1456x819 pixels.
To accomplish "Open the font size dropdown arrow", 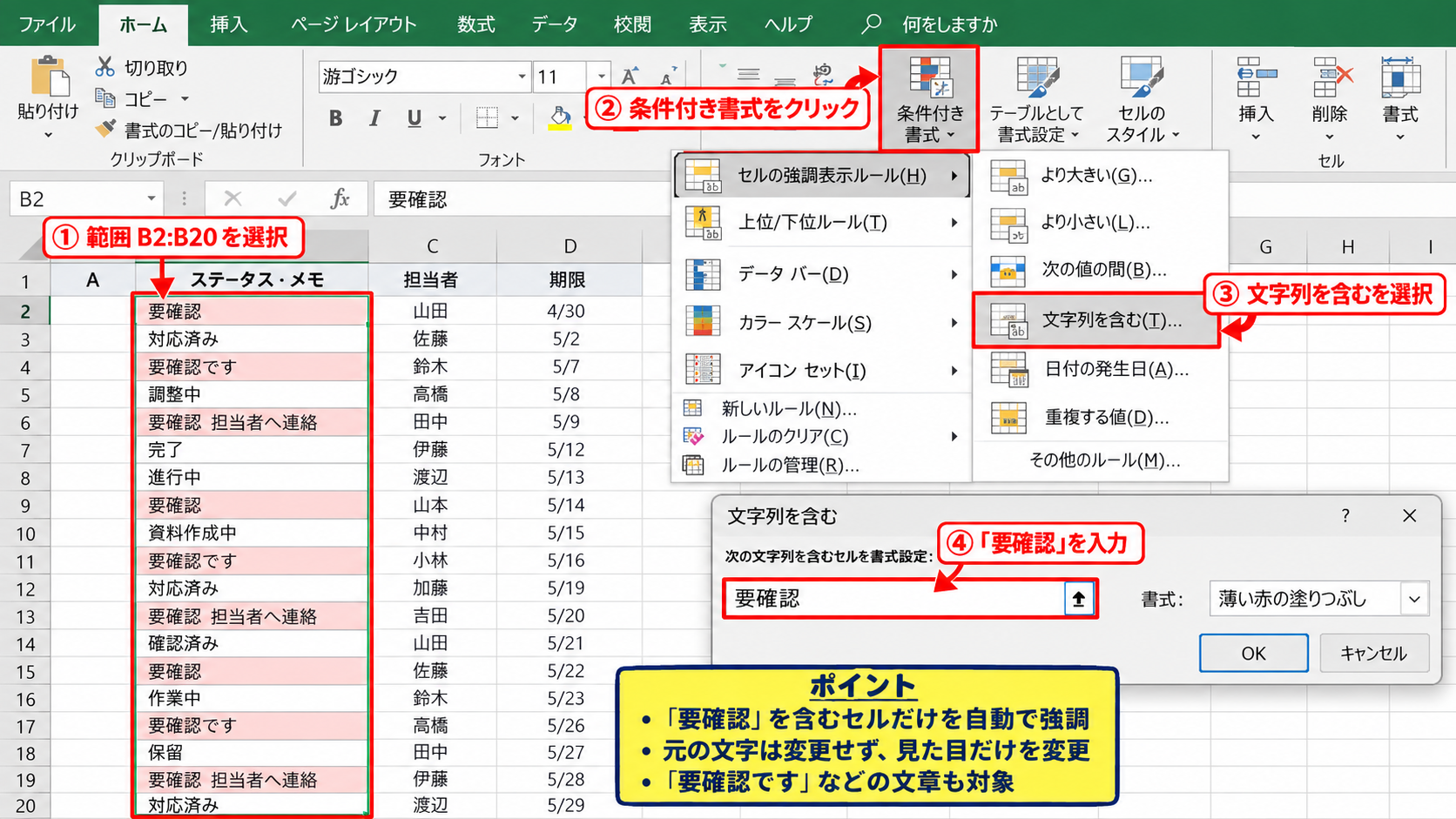I will point(601,77).
